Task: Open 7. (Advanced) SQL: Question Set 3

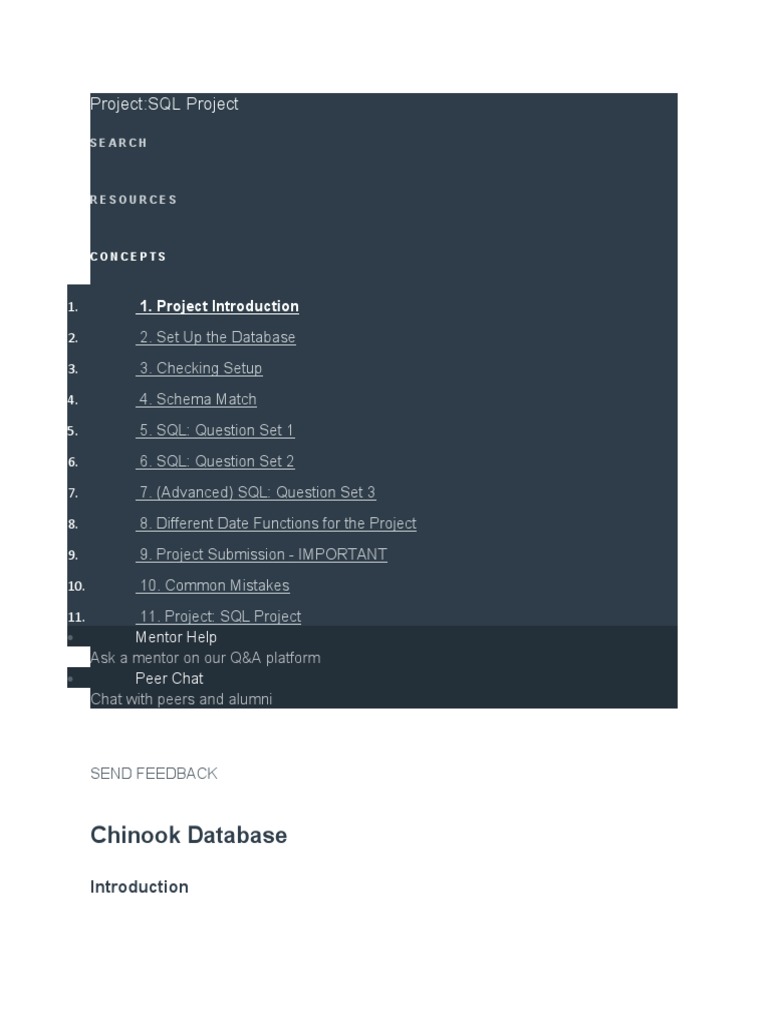Action: pyautogui.click(x=257, y=493)
